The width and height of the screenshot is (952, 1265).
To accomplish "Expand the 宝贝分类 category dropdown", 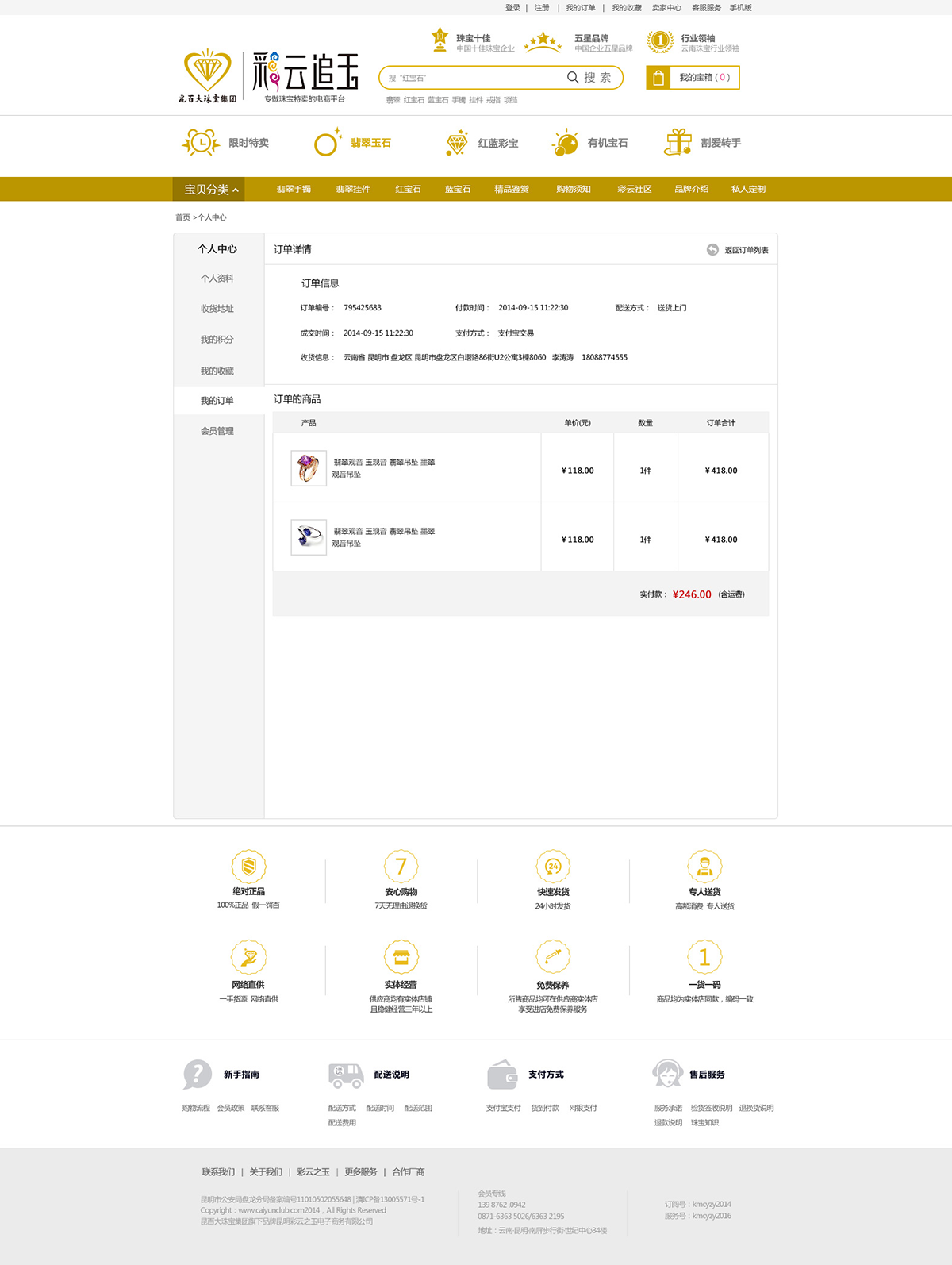I will pos(209,190).
